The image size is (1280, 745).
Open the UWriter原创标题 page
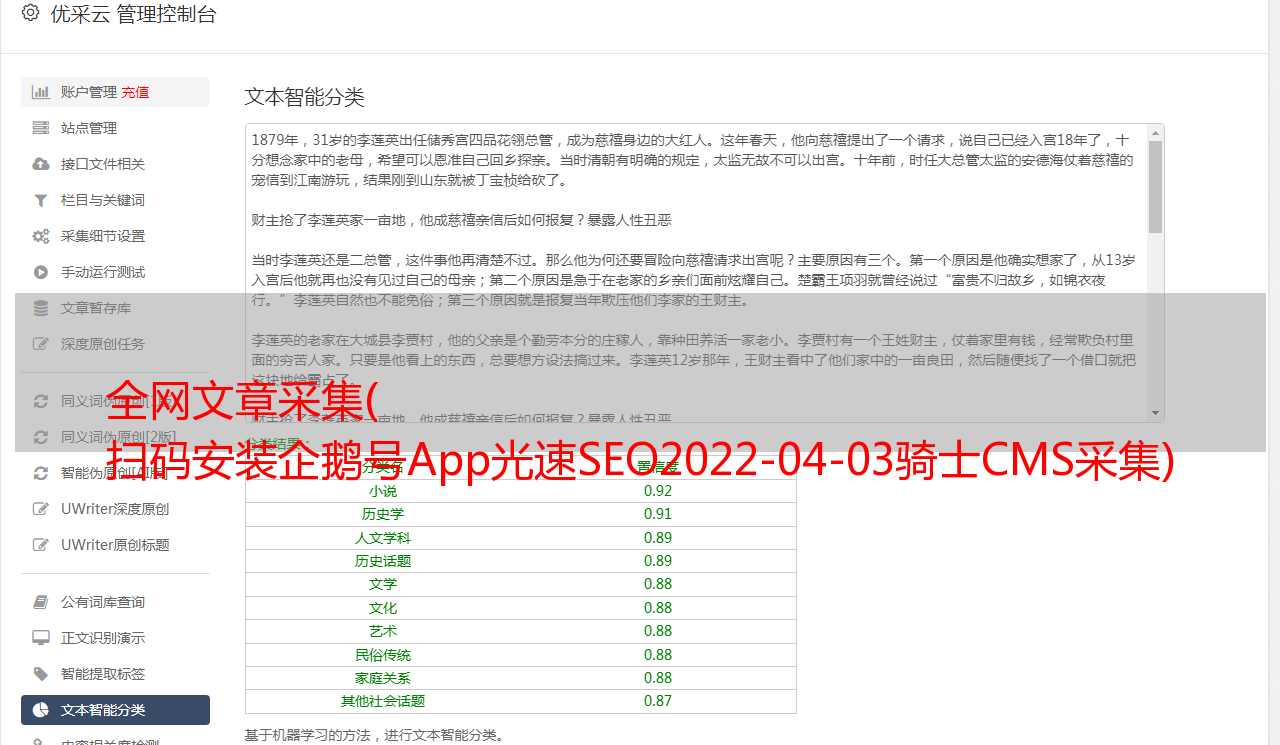115,545
